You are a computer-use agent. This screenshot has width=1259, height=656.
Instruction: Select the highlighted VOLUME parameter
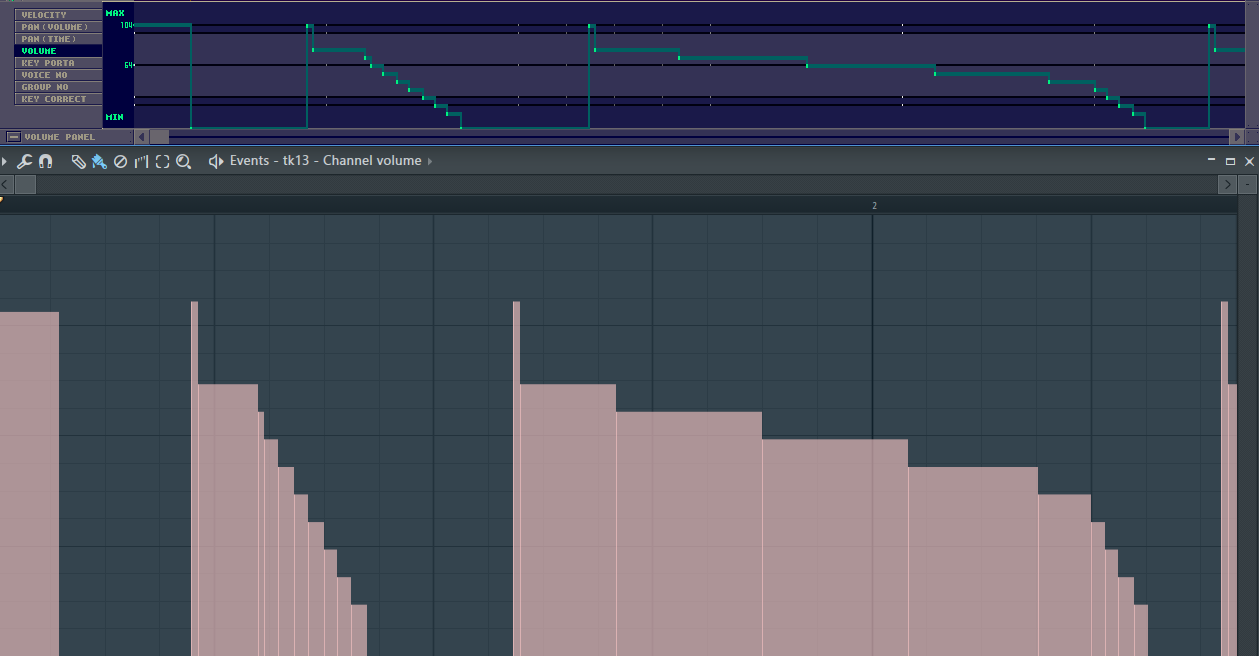[58, 51]
